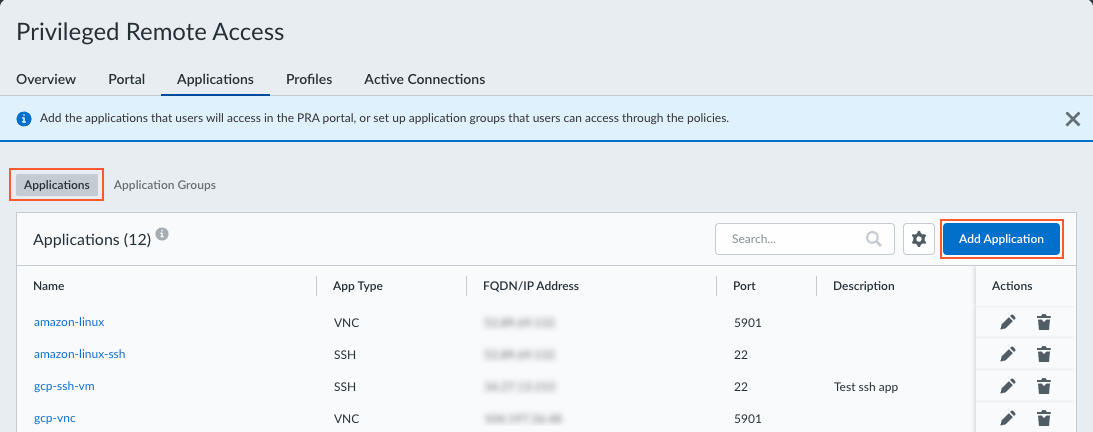The image size is (1093, 432).
Task: Open table settings gear
Action: [919, 240]
